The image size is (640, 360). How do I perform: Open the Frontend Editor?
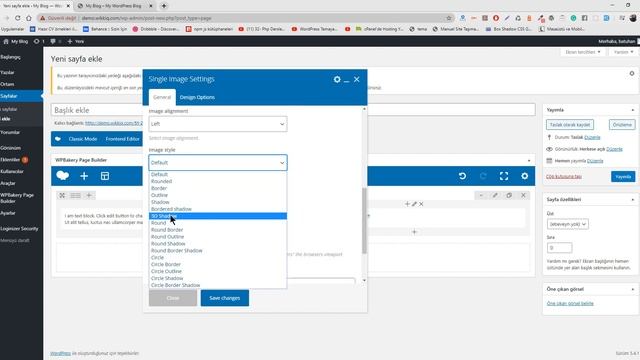tap(122, 139)
